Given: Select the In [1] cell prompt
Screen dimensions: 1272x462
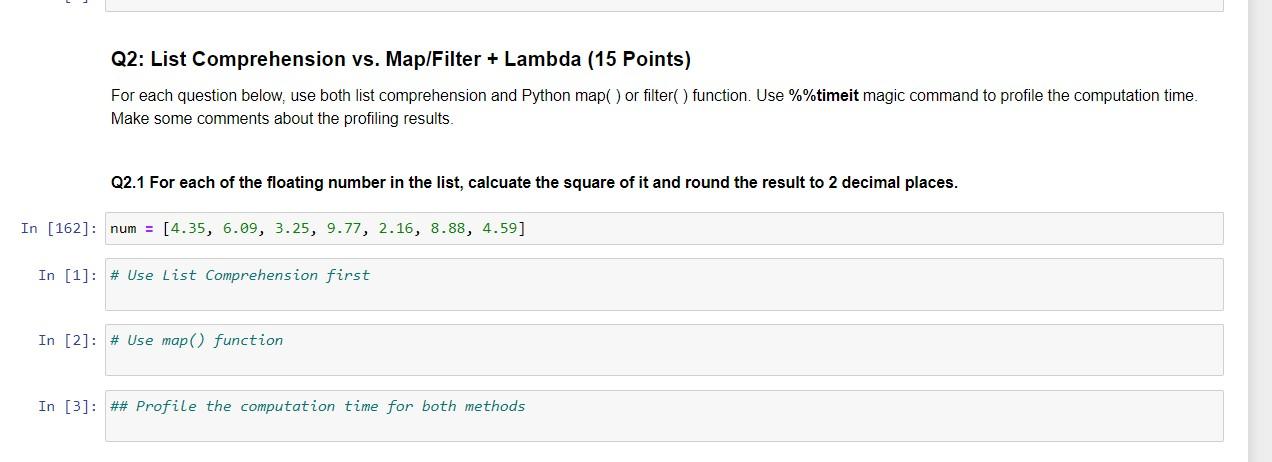Looking at the screenshot, I should tap(67, 275).
